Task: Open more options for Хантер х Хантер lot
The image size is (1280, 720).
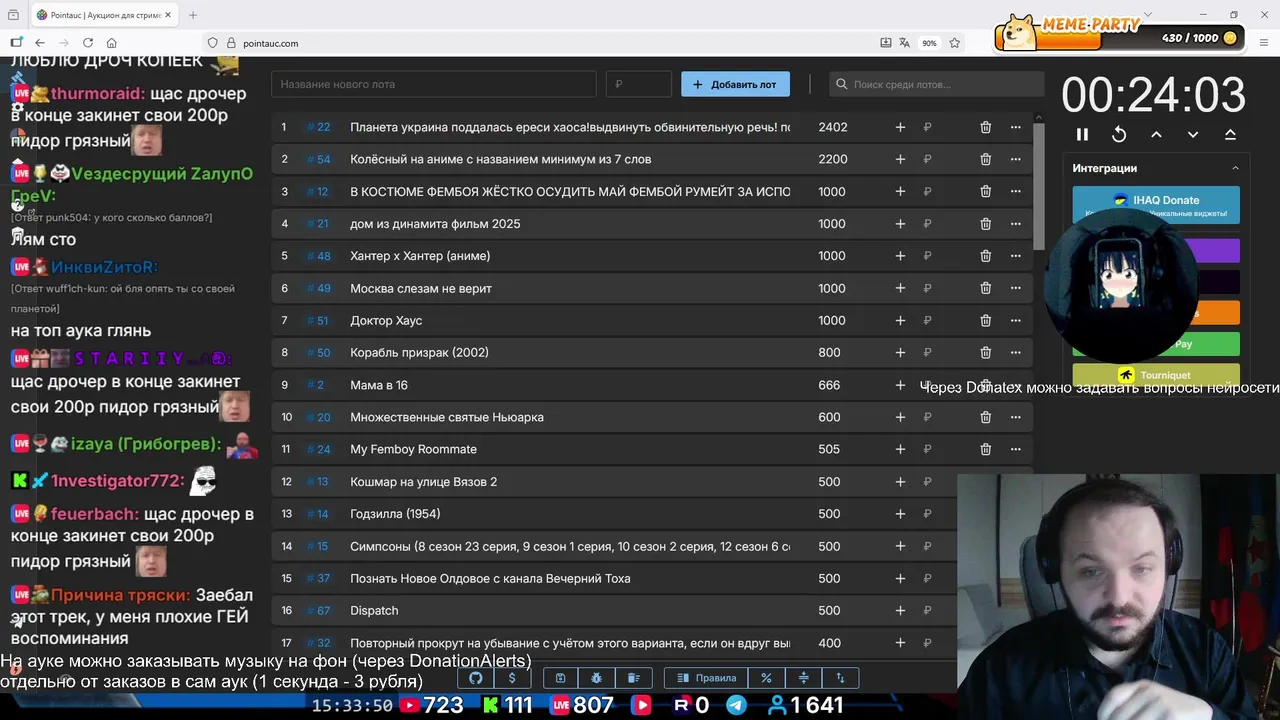Action: click(1015, 256)
